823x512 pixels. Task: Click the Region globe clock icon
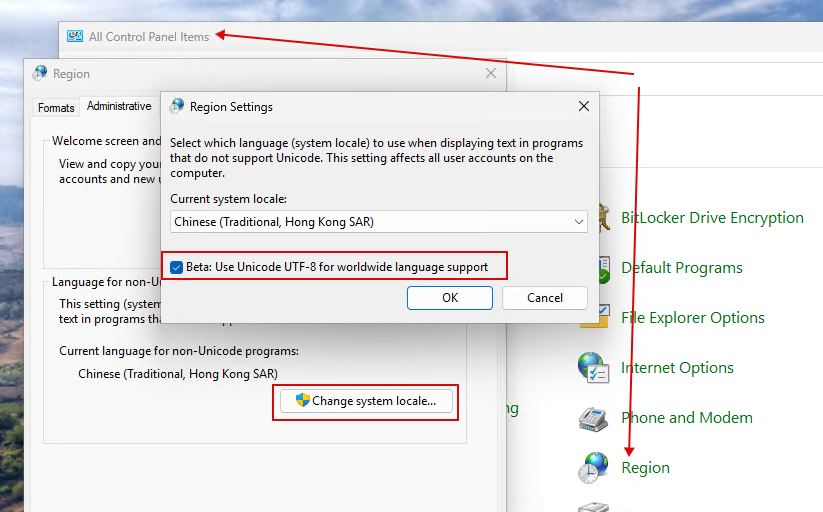pyautogui.click(x=594, y=467)
